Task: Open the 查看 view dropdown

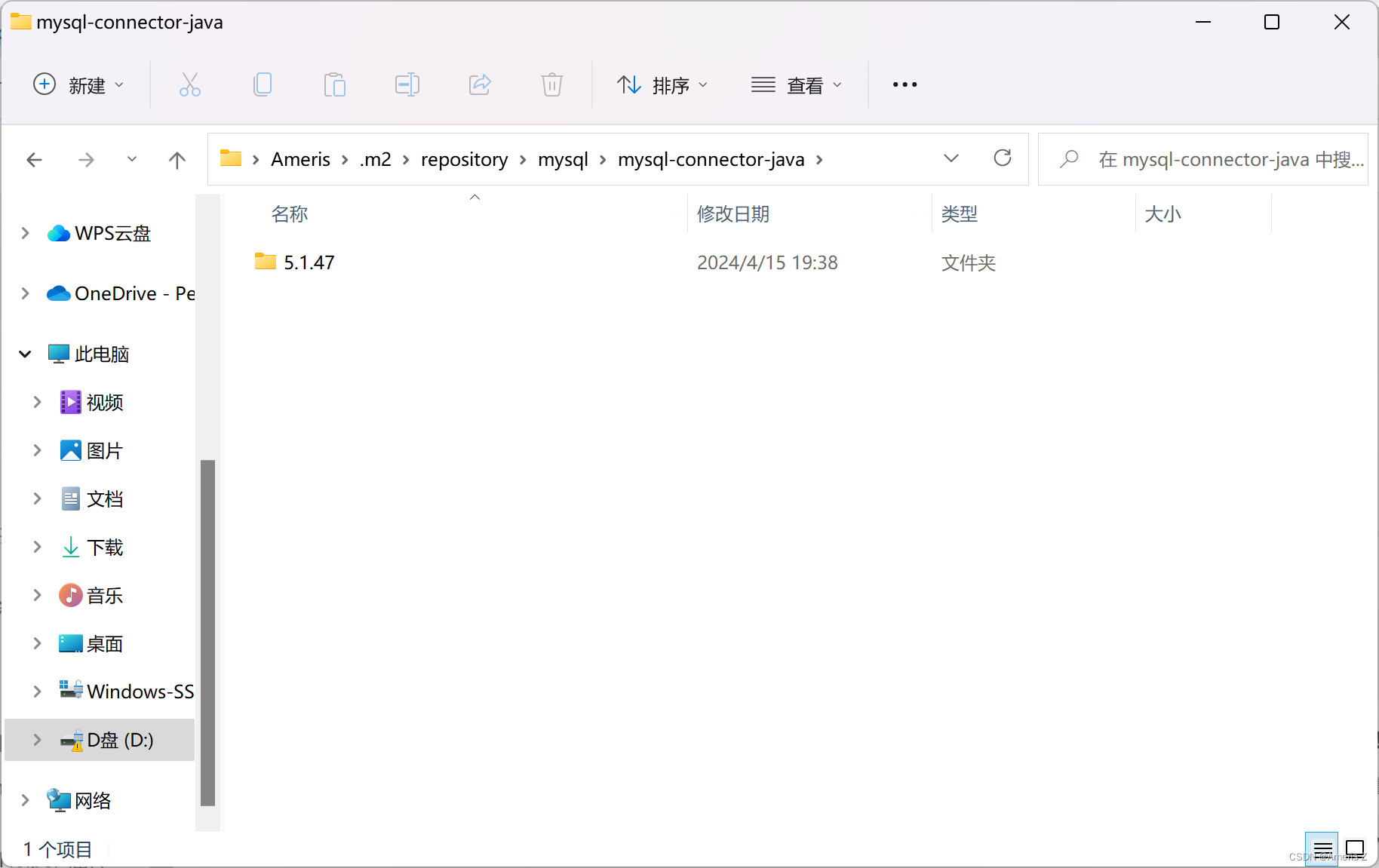Action: point(797,84)
